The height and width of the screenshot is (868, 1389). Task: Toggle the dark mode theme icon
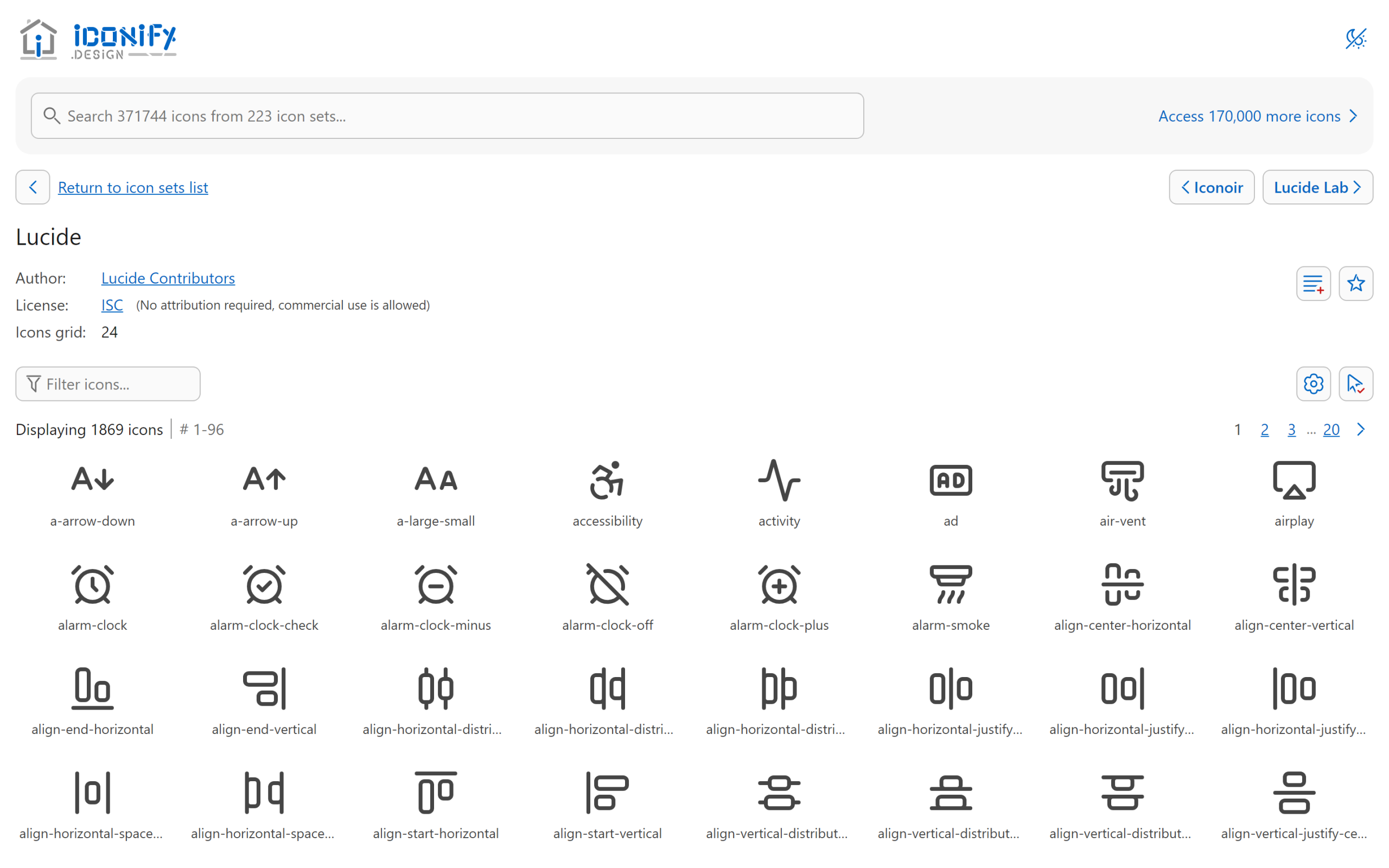coord(1356,39)
